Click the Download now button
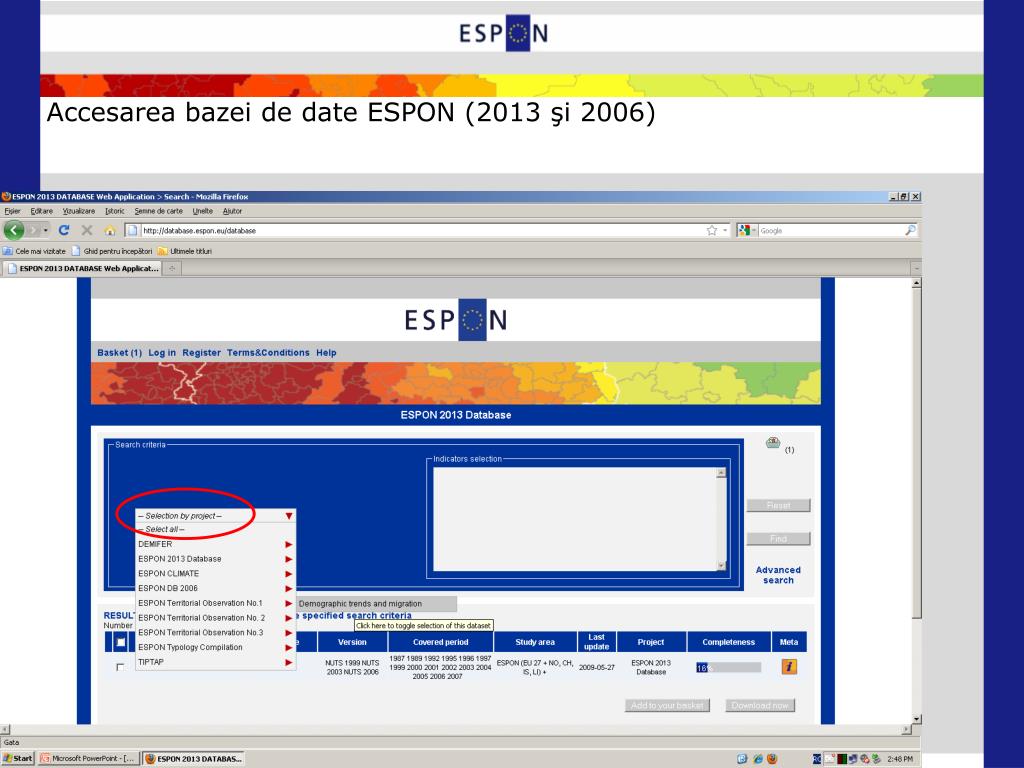 pyautogui.click(x=760, y=705)
